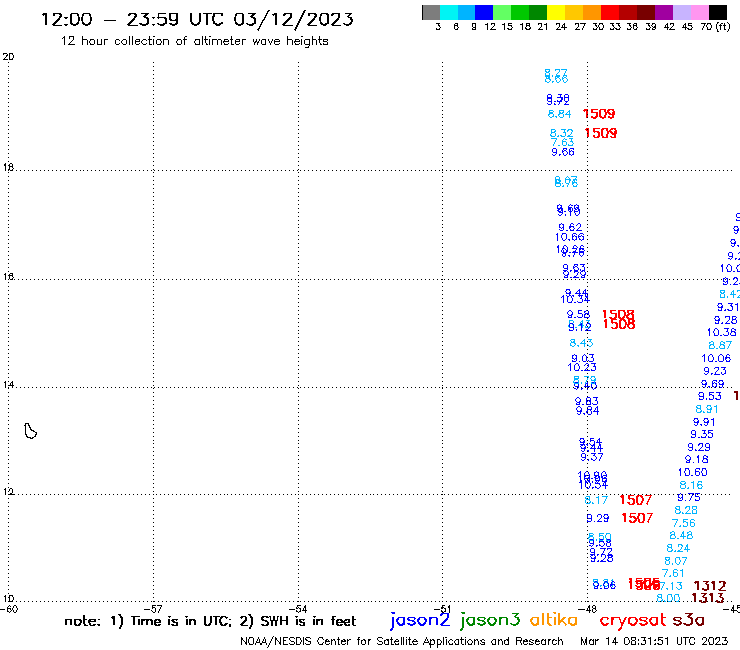Select the jason3 satellite label
Viewport: 740px width, 650px height.
[490, 620]
